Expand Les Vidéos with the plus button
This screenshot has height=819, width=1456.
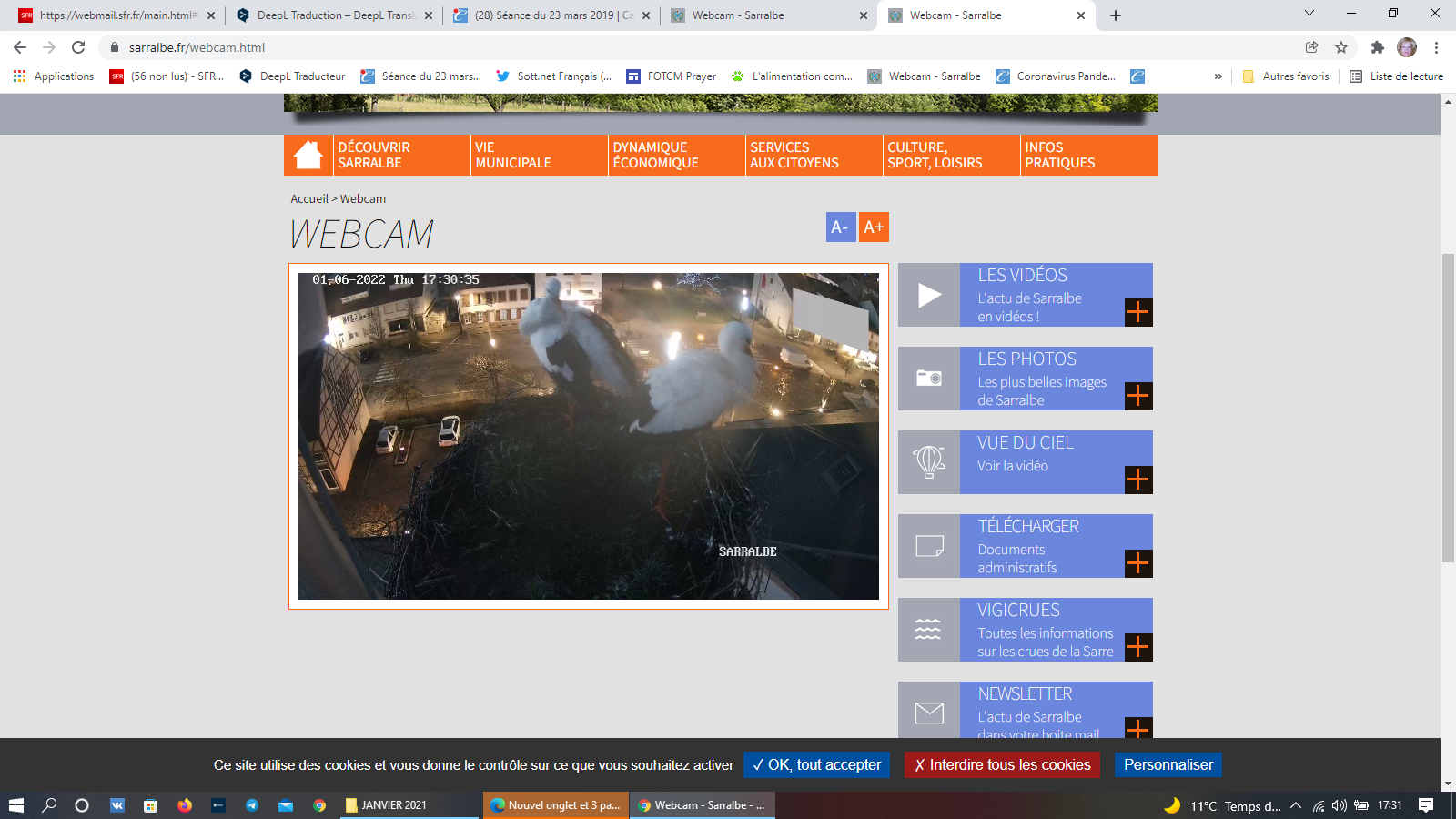coord(1138,312)
